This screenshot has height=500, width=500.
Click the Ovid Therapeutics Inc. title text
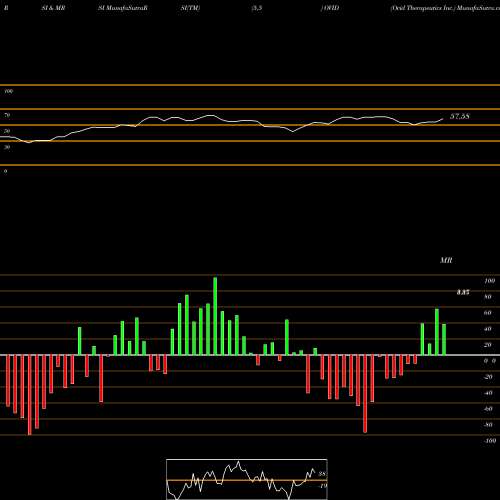tap(445, 8)
